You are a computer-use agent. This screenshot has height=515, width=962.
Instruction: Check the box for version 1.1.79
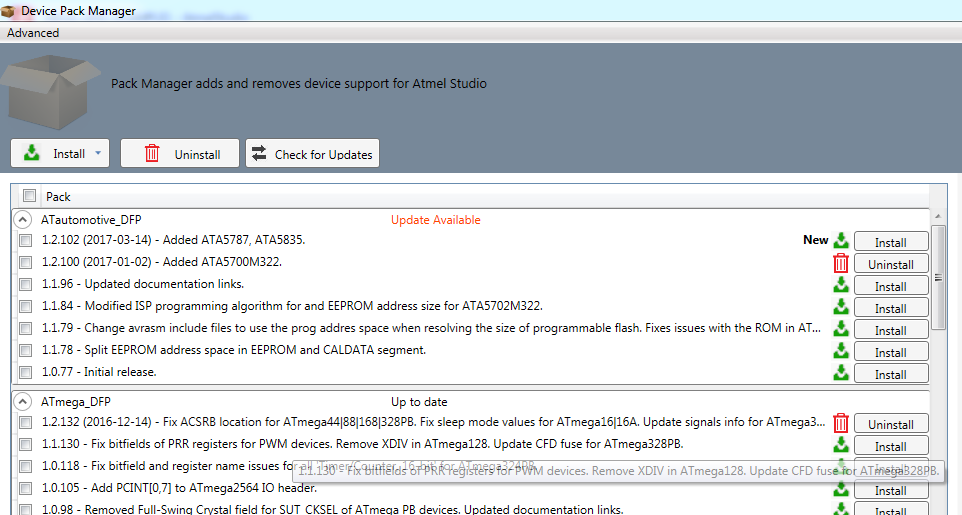point(25,328)
